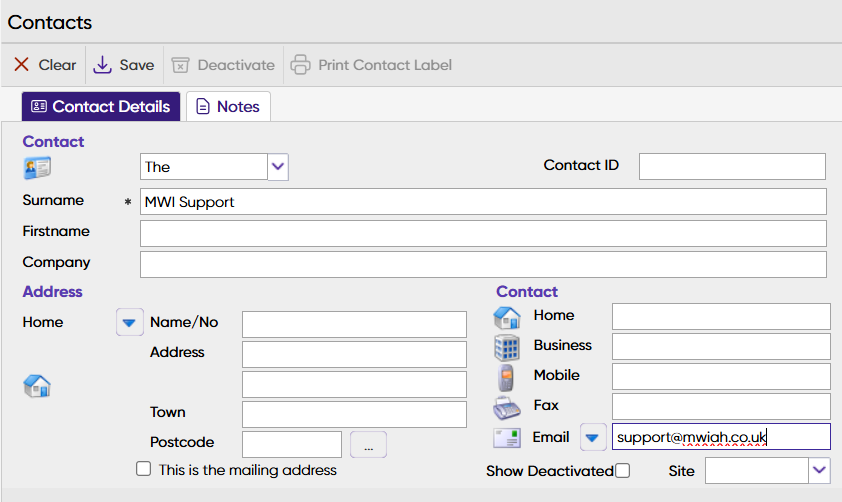Switch to the Notes tab
This screenshot has width=842, height=502.
click(x=228, y=106)
